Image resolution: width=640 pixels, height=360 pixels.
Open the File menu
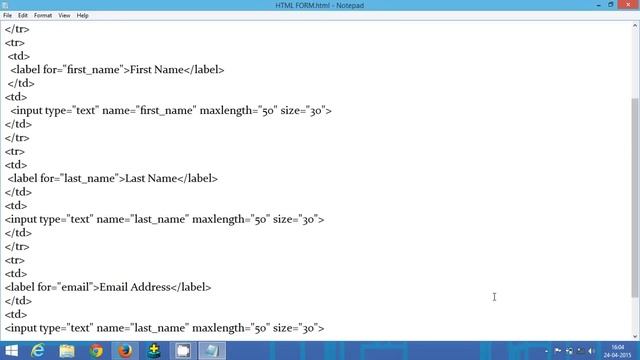(7, 16)
